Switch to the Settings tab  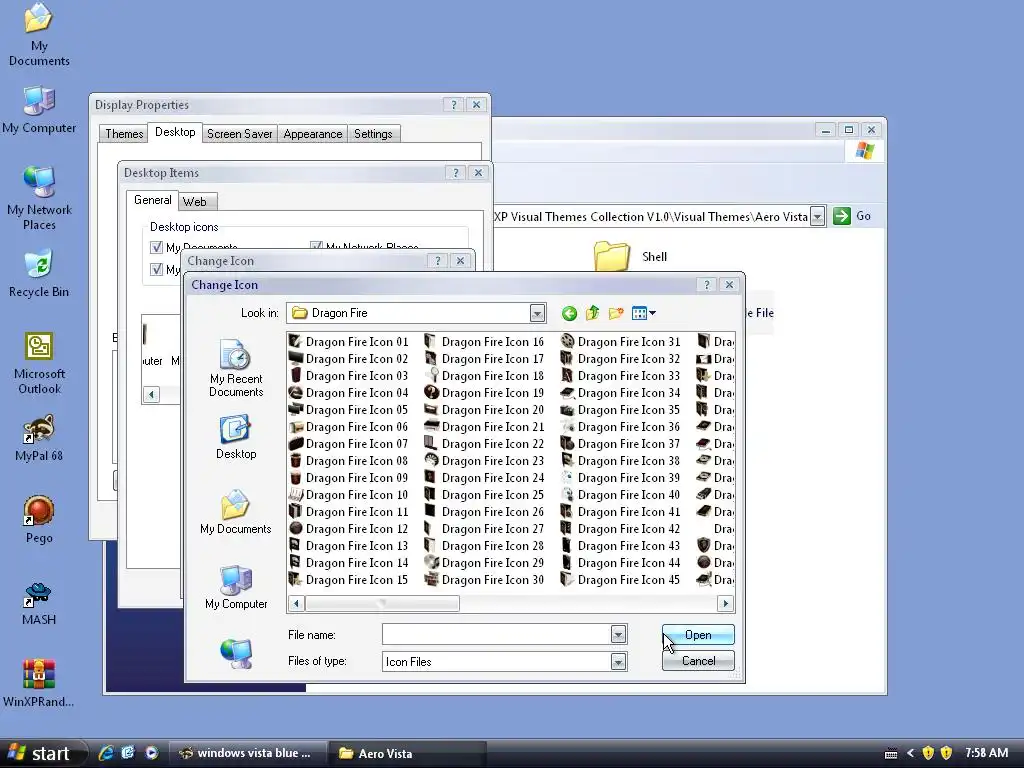point(373,134)
